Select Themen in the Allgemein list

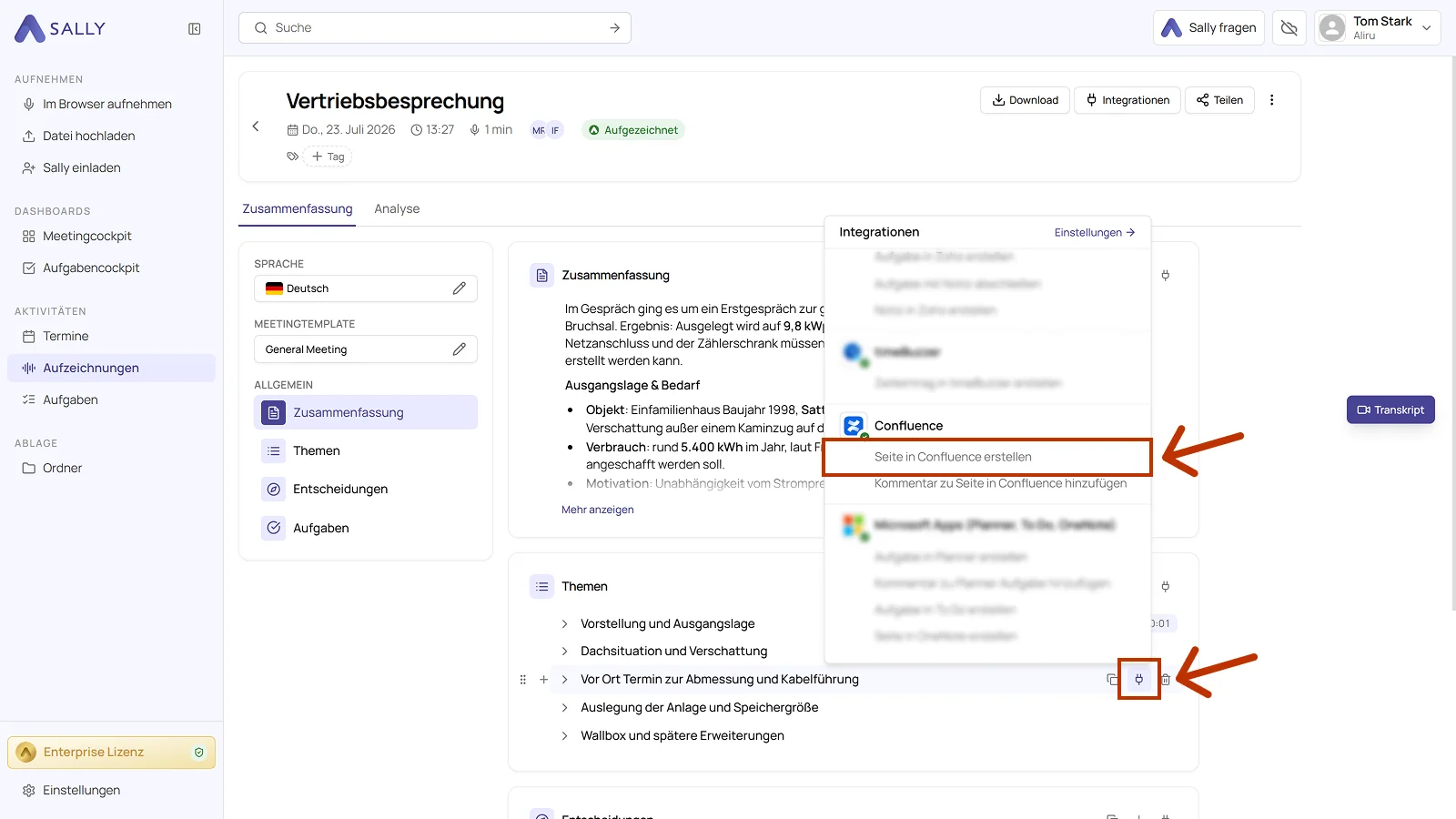pos(366,450)
